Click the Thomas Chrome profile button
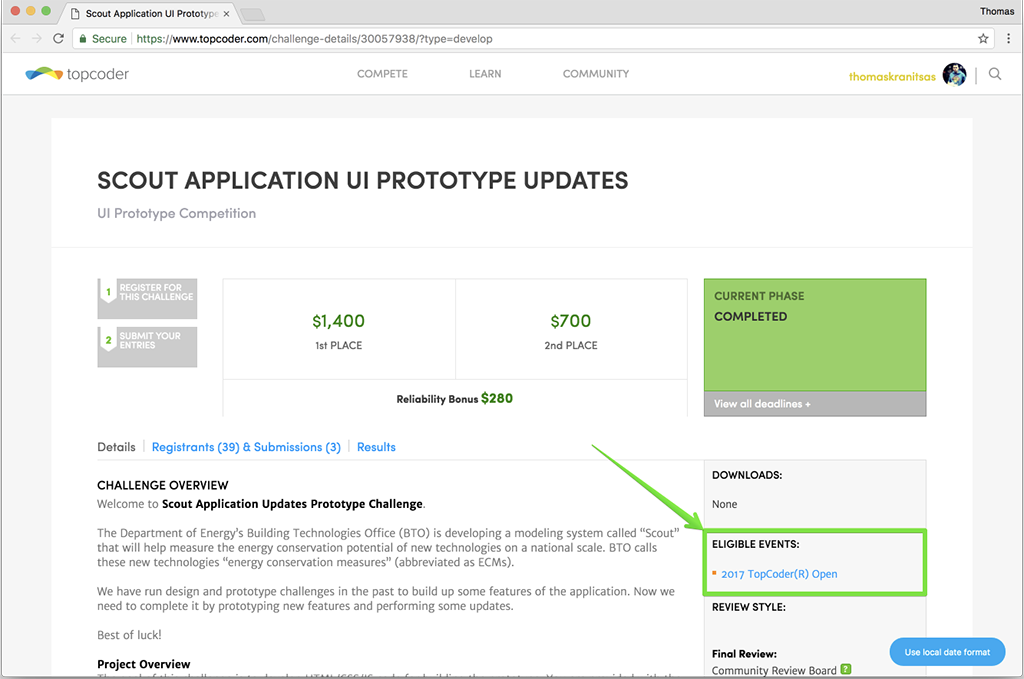This screenshot has height=679, width=1024. (x=997, y=11)
